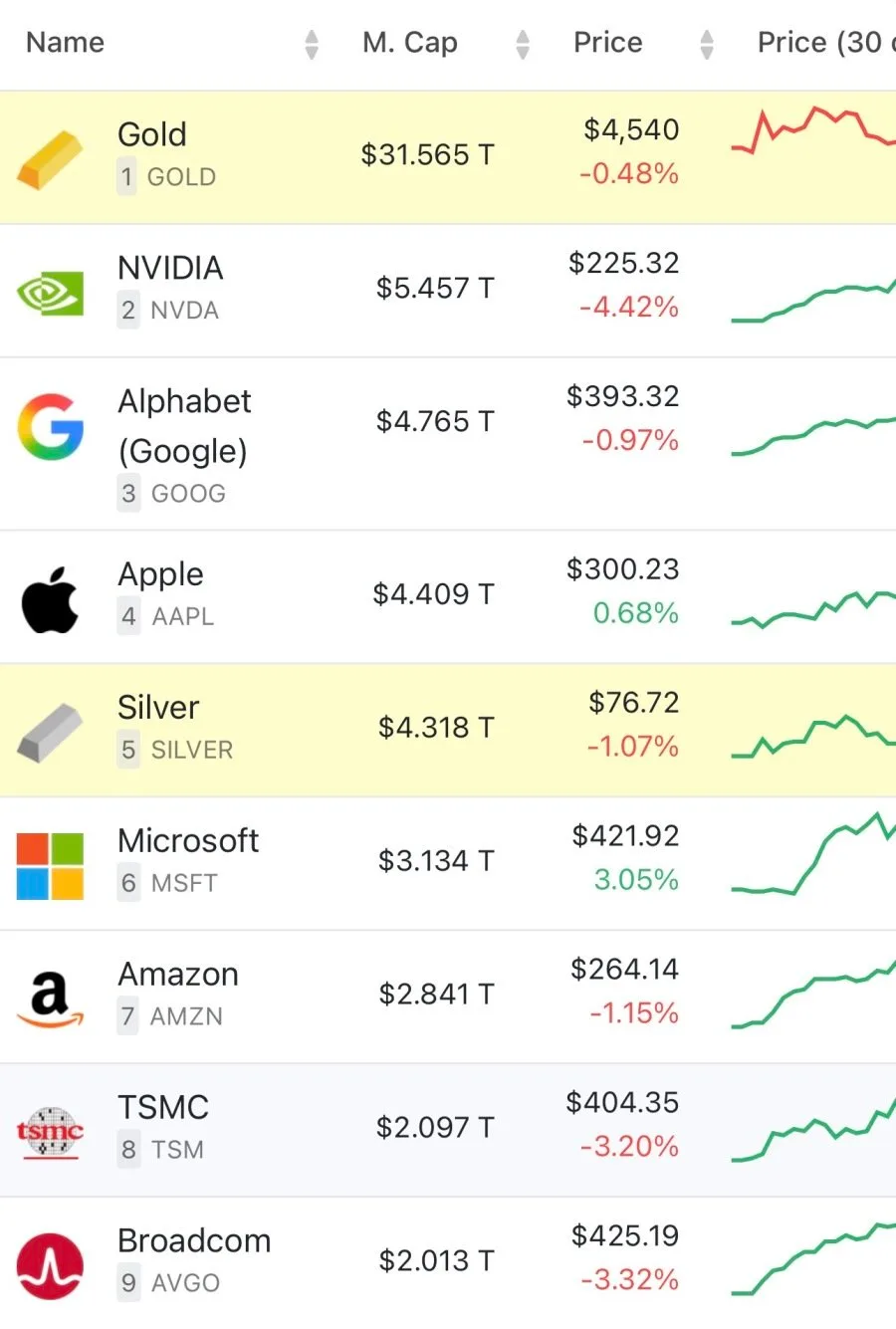Click the Broadcom red circle logo

click(x=50, y=1265)
